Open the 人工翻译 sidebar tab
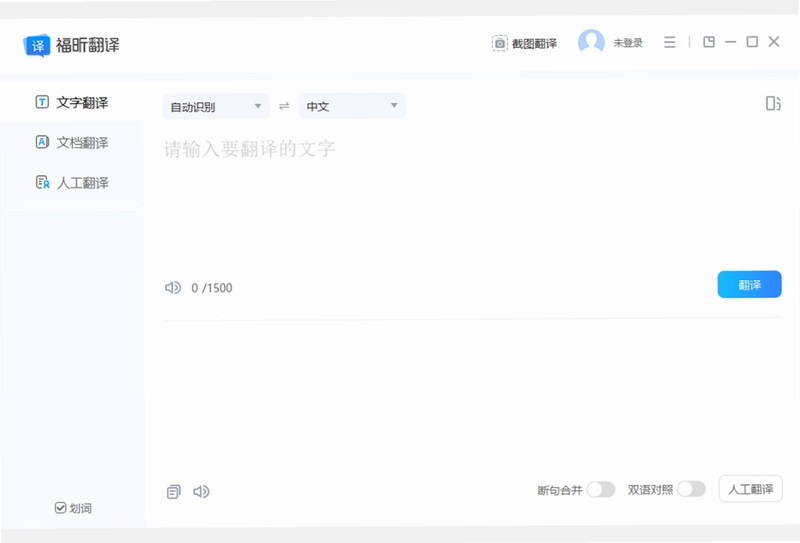 [x=72, y=183]
